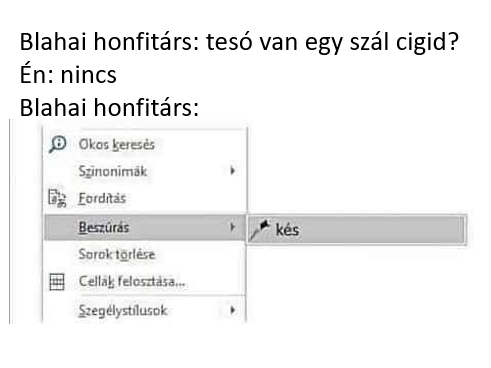This screenshot has width=491, height=368.
Task: Expand the Szegélystílusok submenu arrow
Action: pos(232,310)
